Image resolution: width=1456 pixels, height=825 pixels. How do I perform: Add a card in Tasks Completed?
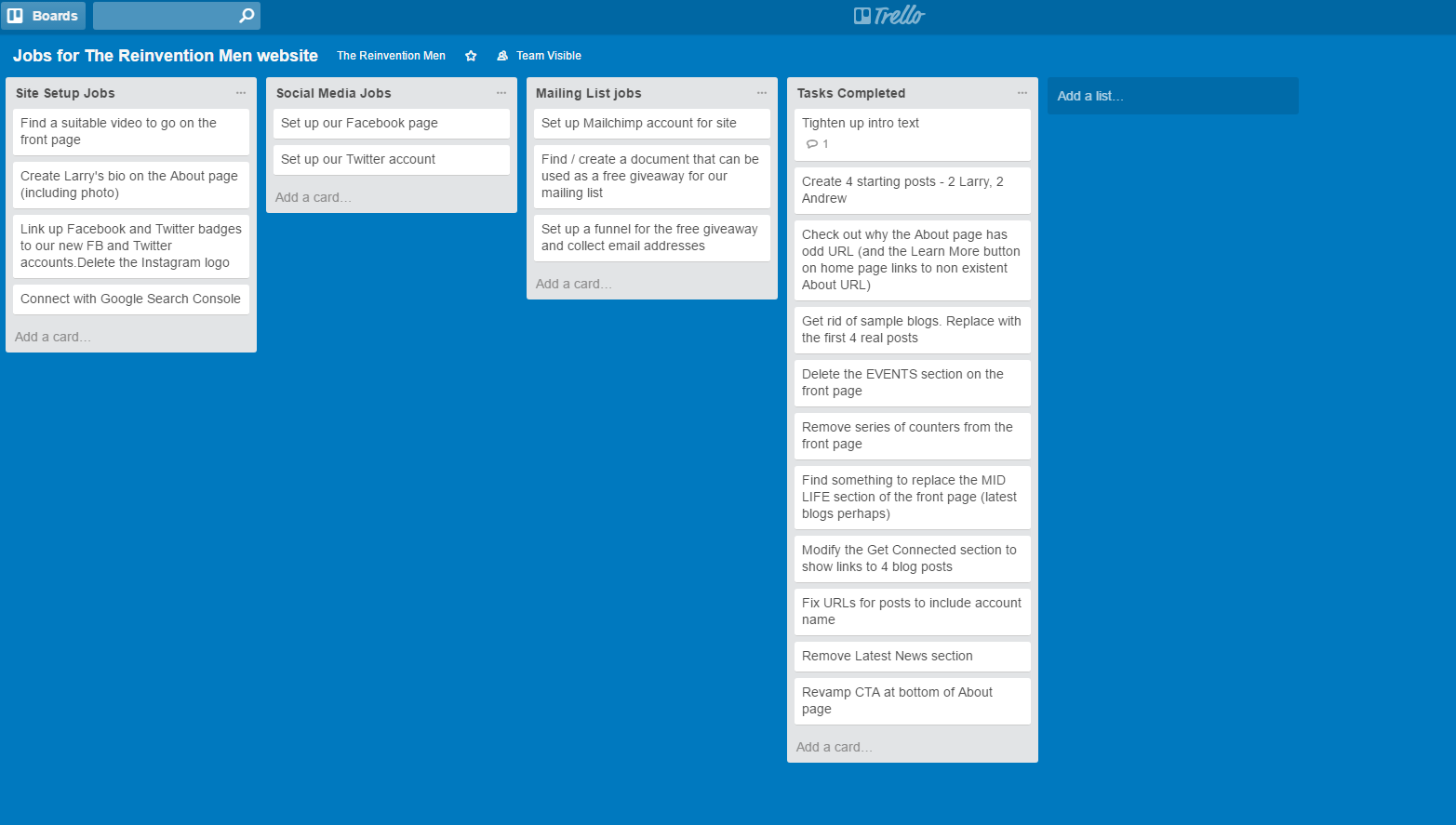pos(834,747)
